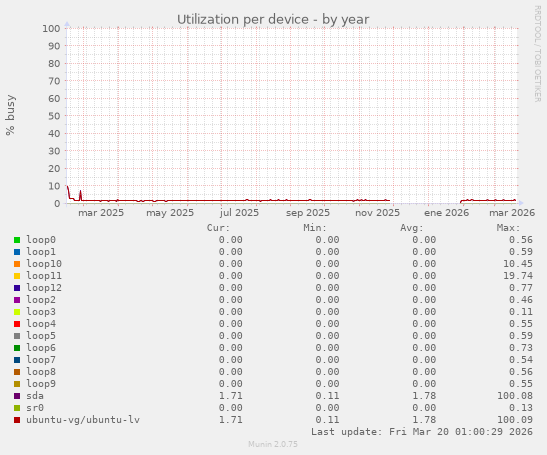Click the ubuntu-vg/ubuntu-lv legend swatch
This screenshot has height=455, width=547.
pyautogui.click(x=17, y=420)
